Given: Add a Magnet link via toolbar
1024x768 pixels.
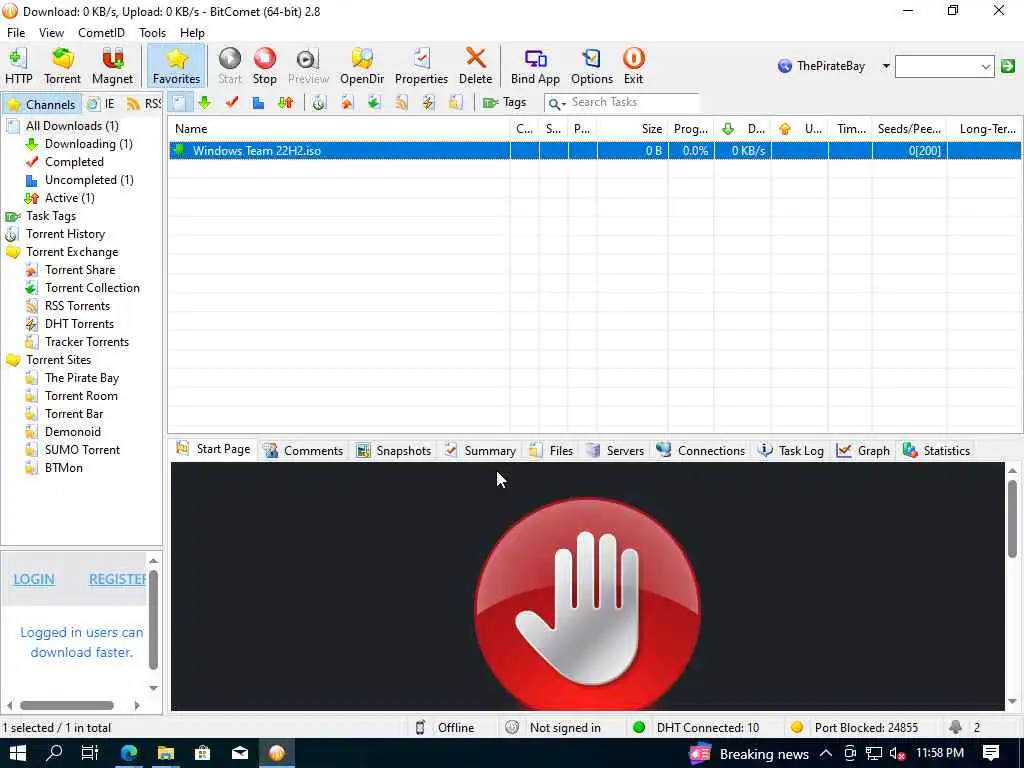Looking at the screenshot, I should coord(112,66).
